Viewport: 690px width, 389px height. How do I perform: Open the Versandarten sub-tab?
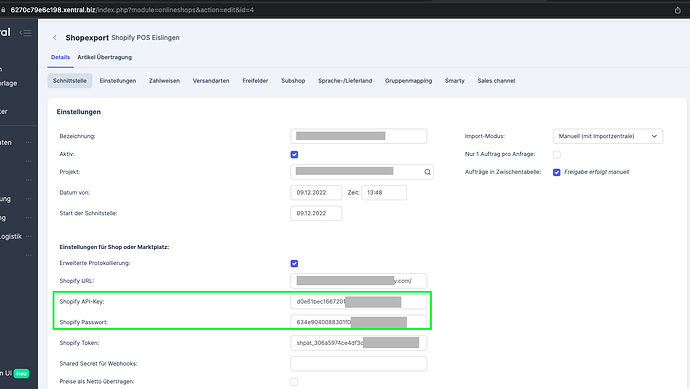click(x=211, y=81)
